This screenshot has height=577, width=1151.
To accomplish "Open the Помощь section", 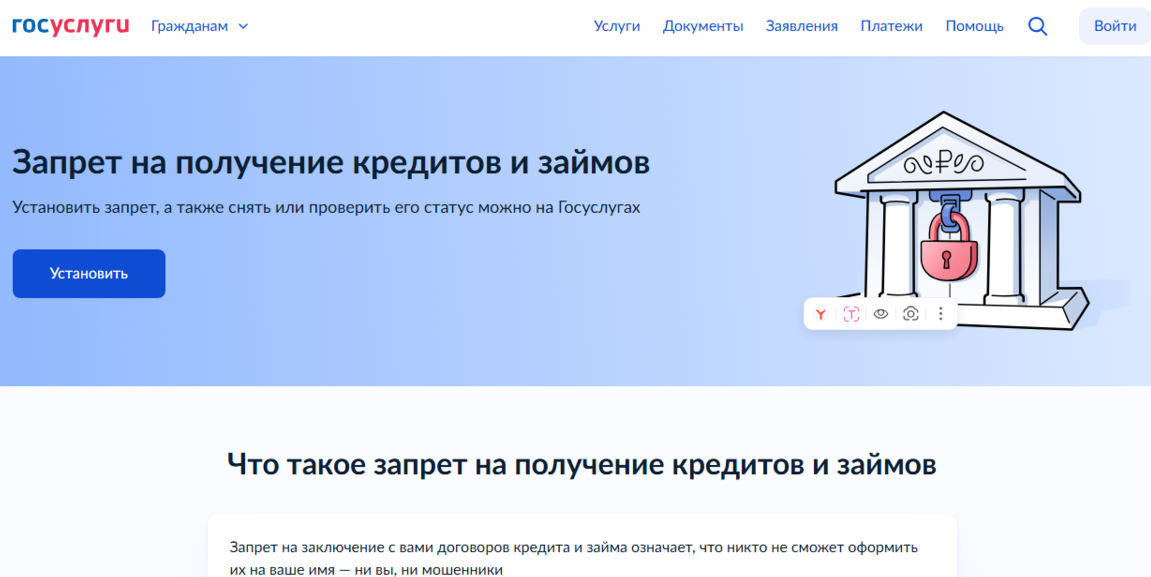I will [x=974, y=26].
